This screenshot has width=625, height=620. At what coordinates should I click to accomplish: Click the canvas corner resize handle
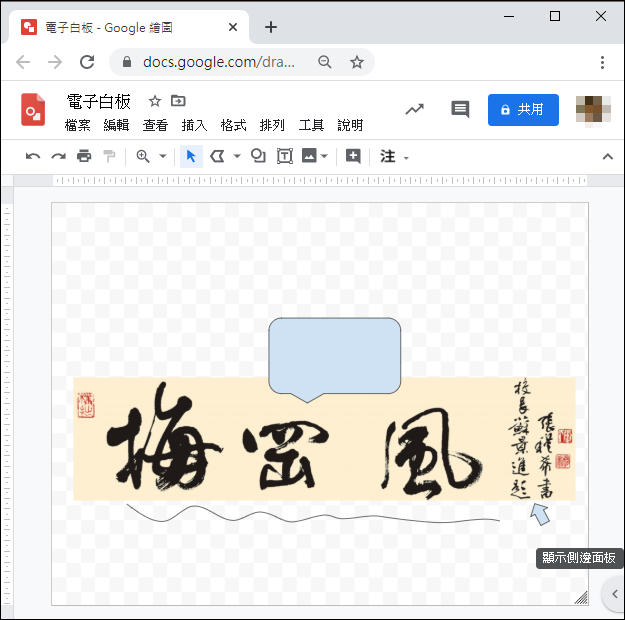click(582, 598)
